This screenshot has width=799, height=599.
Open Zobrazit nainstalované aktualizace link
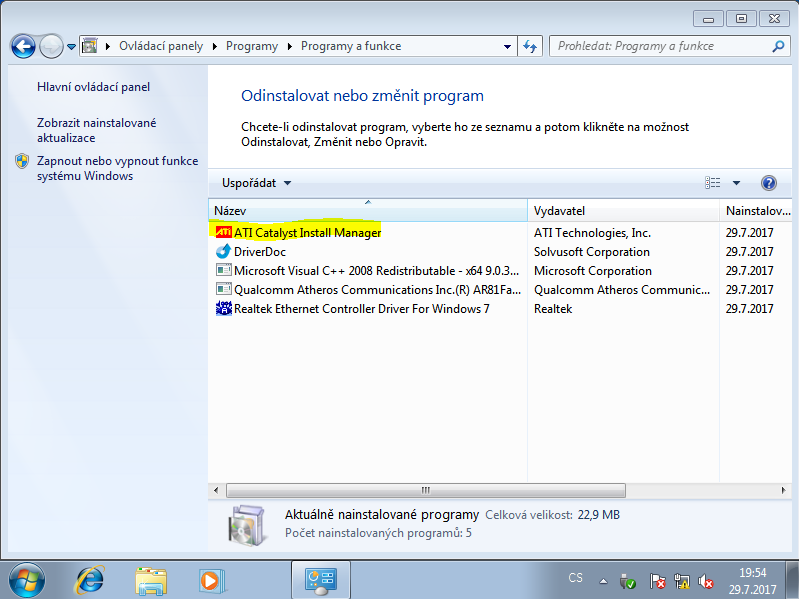96,130
